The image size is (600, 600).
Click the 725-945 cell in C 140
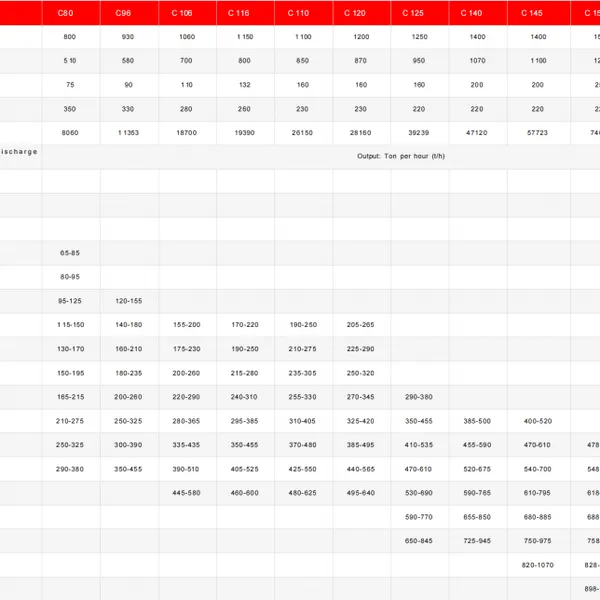coord(477,541)
